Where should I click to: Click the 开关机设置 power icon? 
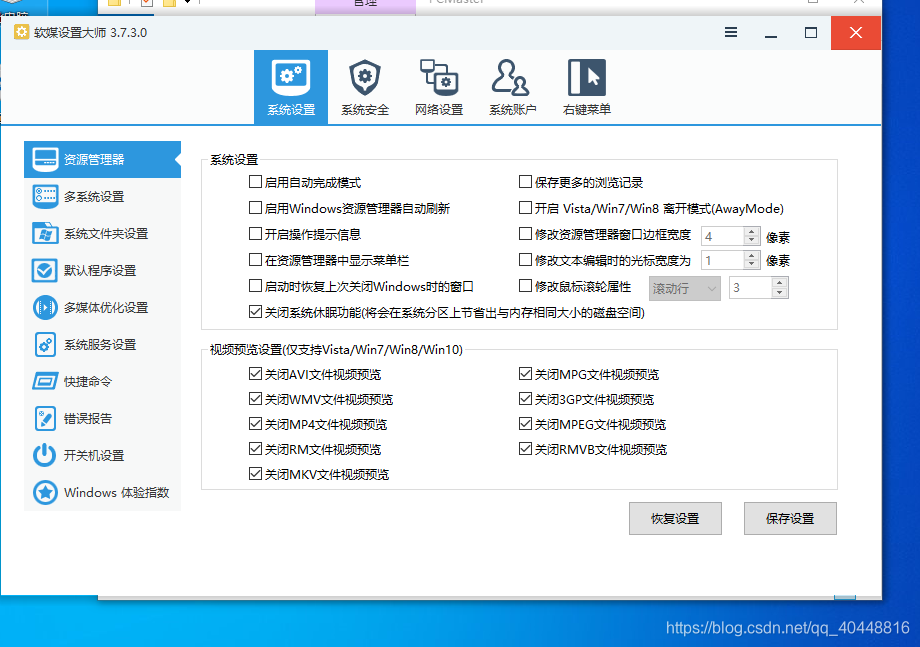click(45, 455)
